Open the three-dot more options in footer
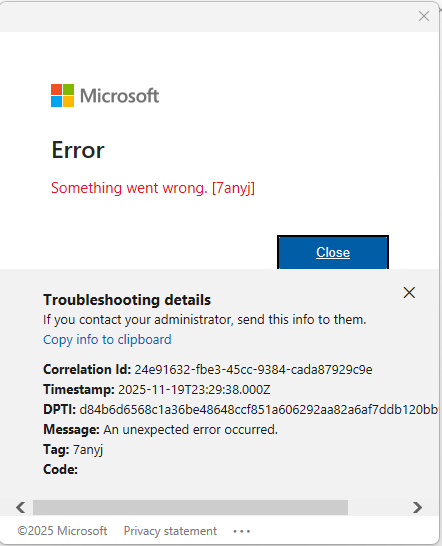 242,531
